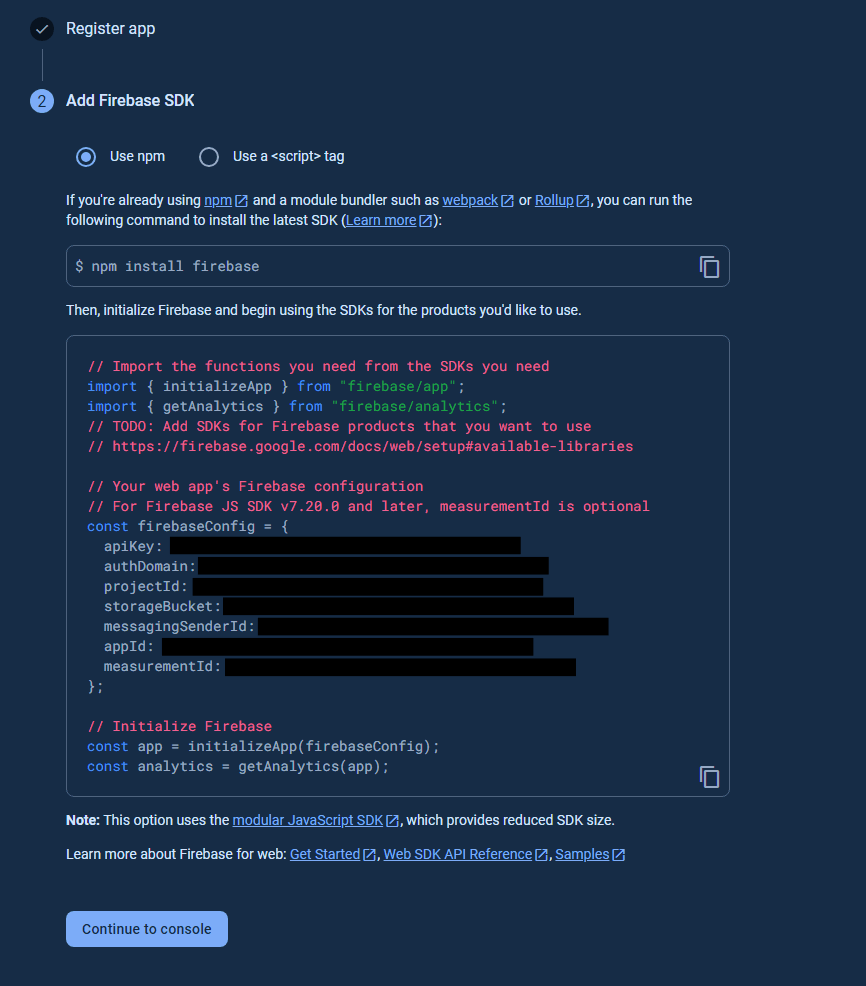This screenshot has height=986, width=866.
Task: Open the Rollup link
Action: tap(562, 201)
